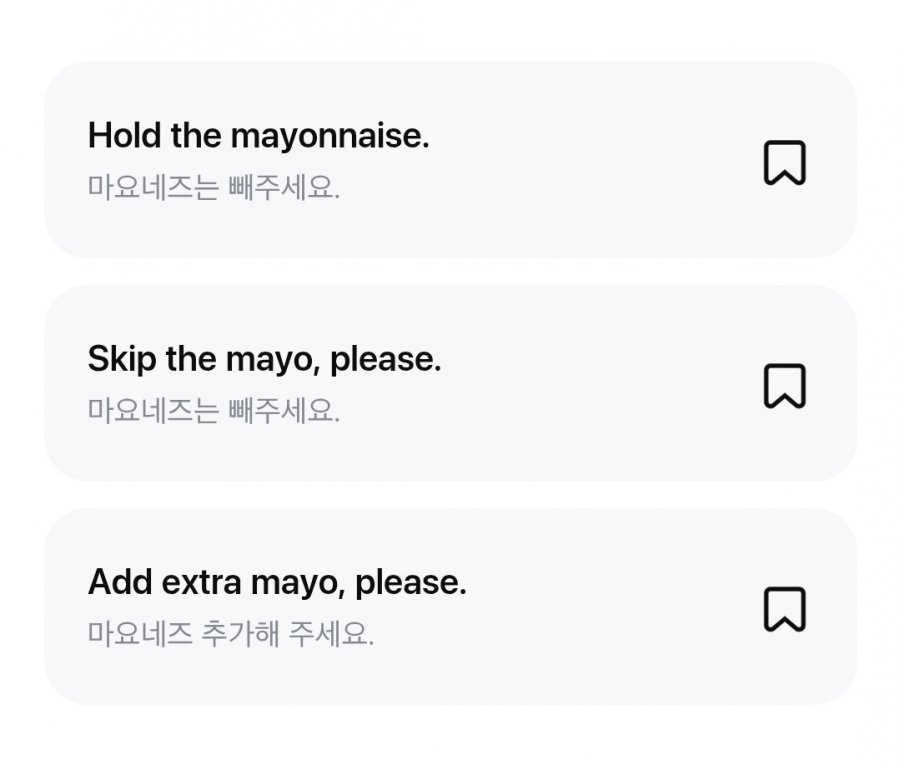Save "Skip the mayo, please." with bookmark icon
The image size is (900, 769).
(x=785, y=386)
